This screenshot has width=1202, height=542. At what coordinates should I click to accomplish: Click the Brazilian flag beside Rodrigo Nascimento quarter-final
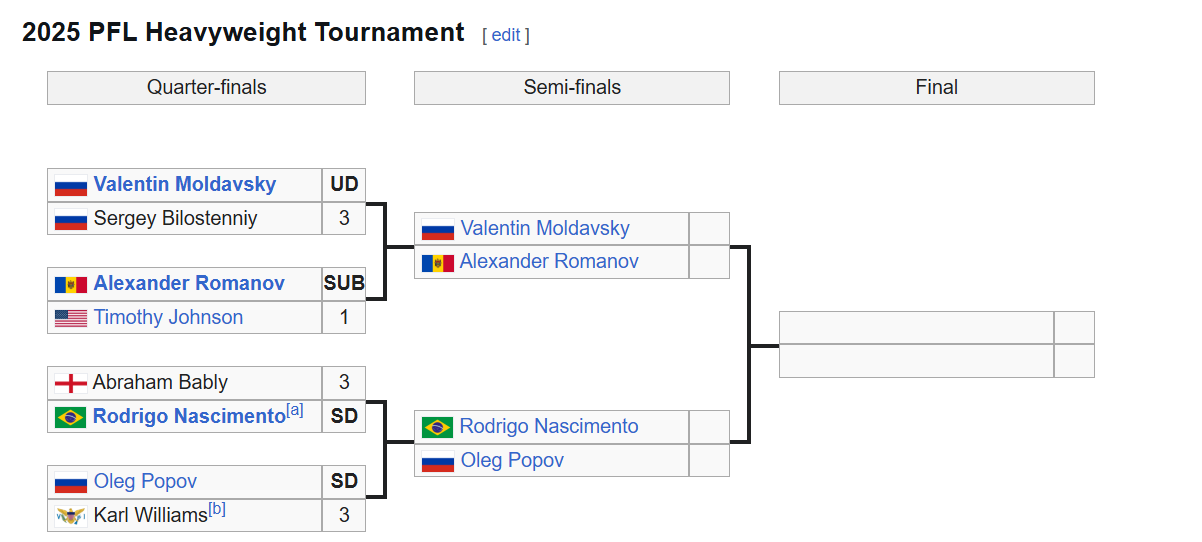[x=70, y=417]
